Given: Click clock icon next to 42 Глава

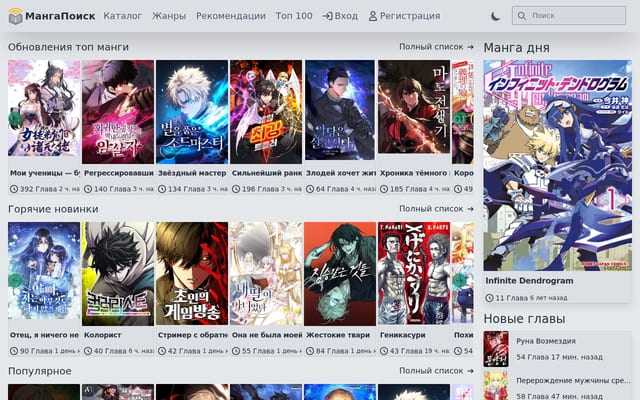Looking at the screenshot, I should [162, 351].
